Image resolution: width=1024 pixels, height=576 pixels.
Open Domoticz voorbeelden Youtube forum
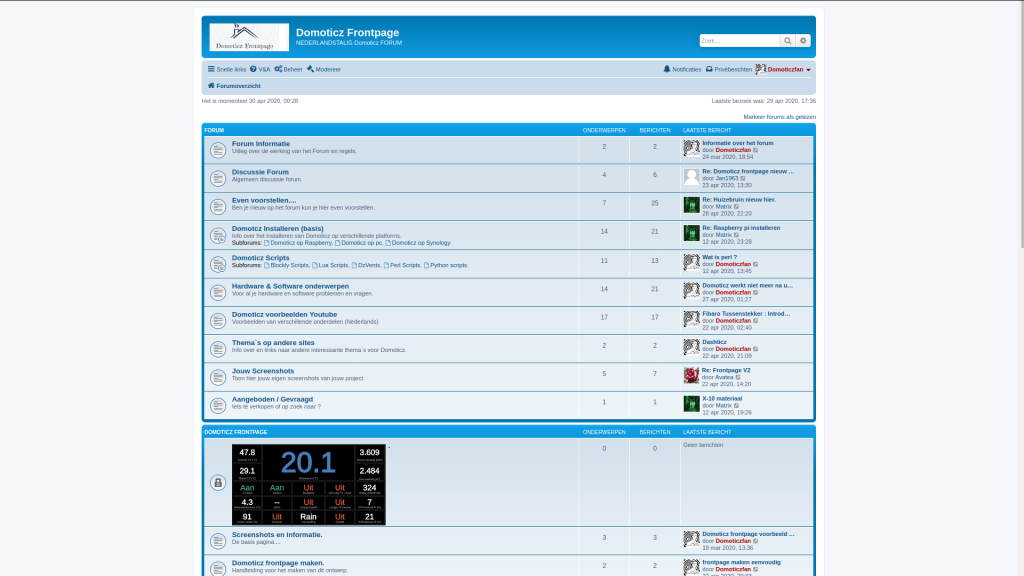click(x=284, y=314)
